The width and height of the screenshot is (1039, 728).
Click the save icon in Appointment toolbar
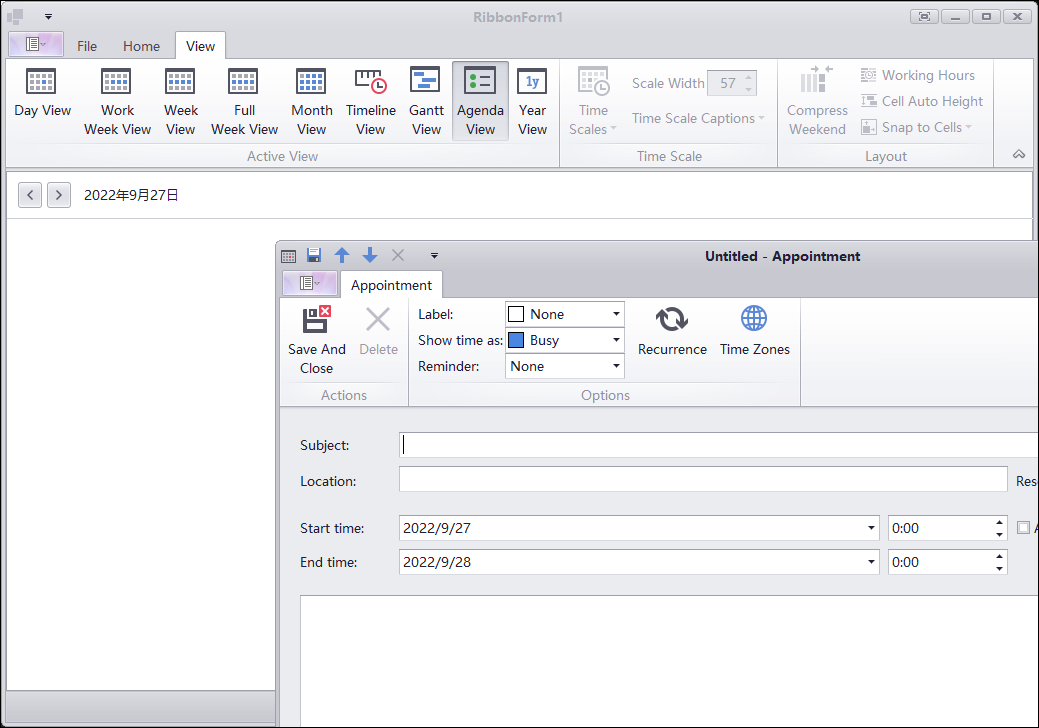(x=314, y=255)
